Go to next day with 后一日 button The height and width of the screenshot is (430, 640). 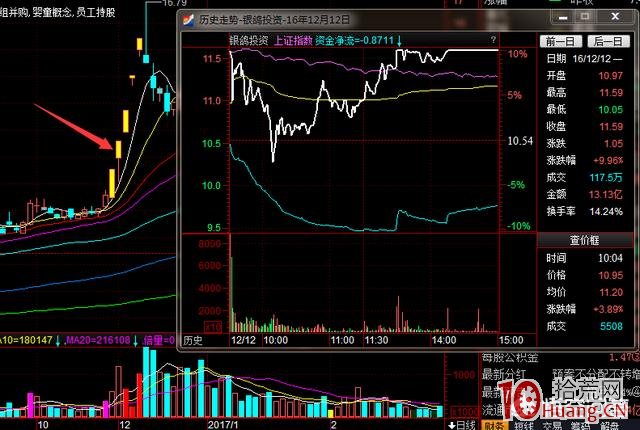click(608, 41)
